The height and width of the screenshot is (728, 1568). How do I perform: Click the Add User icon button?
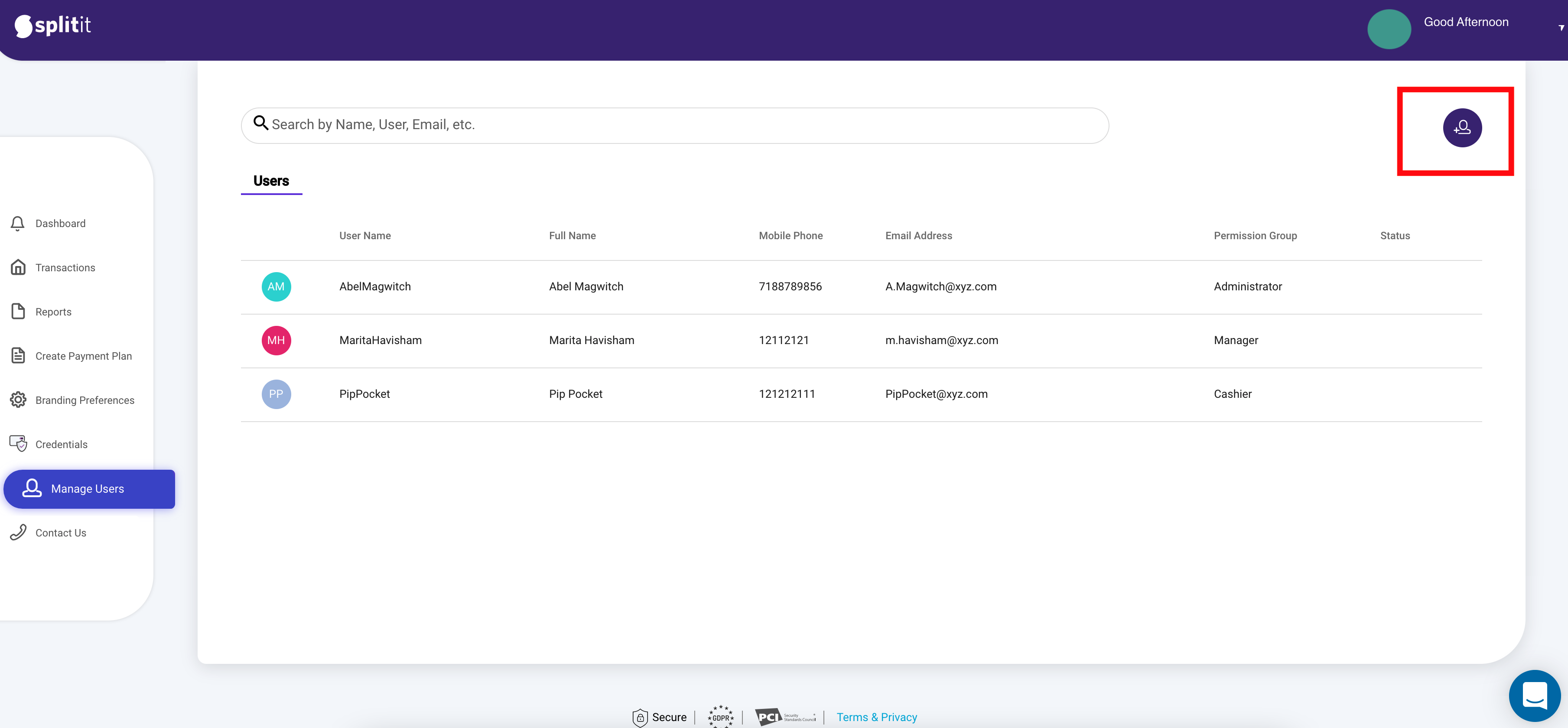point(1461,127)
